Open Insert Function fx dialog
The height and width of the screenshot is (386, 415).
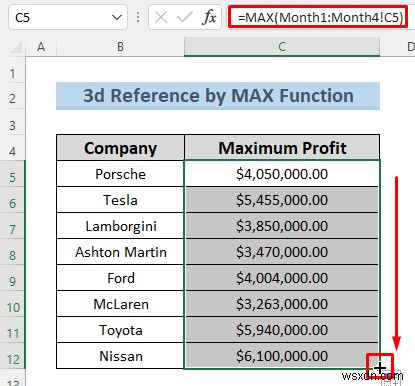pos(209,17)
